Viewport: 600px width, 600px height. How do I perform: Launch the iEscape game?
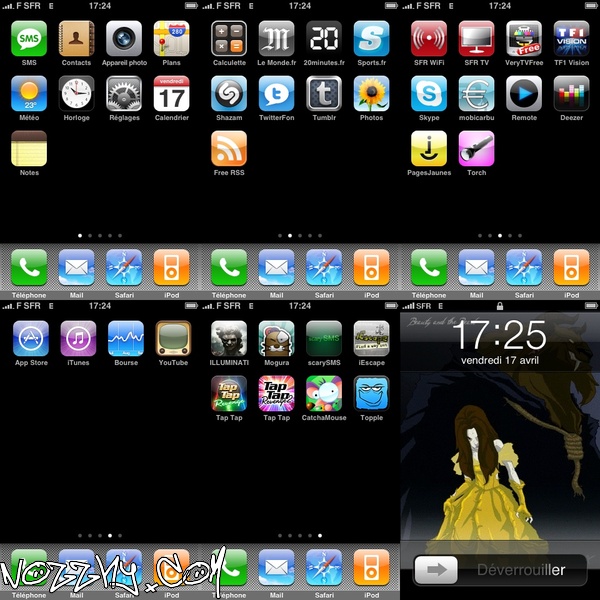point(371,339)
